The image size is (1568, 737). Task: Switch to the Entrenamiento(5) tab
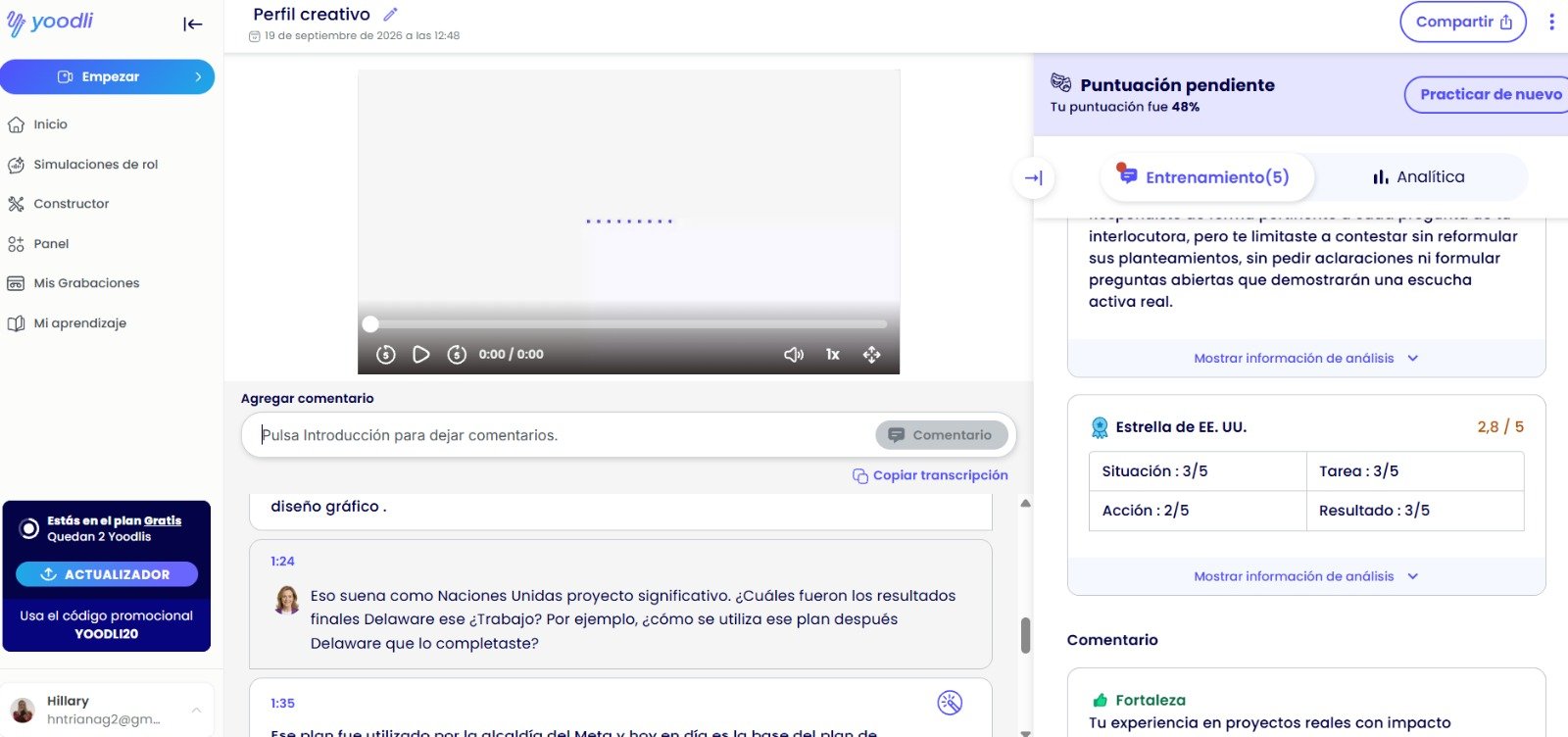pos(1207,177)
